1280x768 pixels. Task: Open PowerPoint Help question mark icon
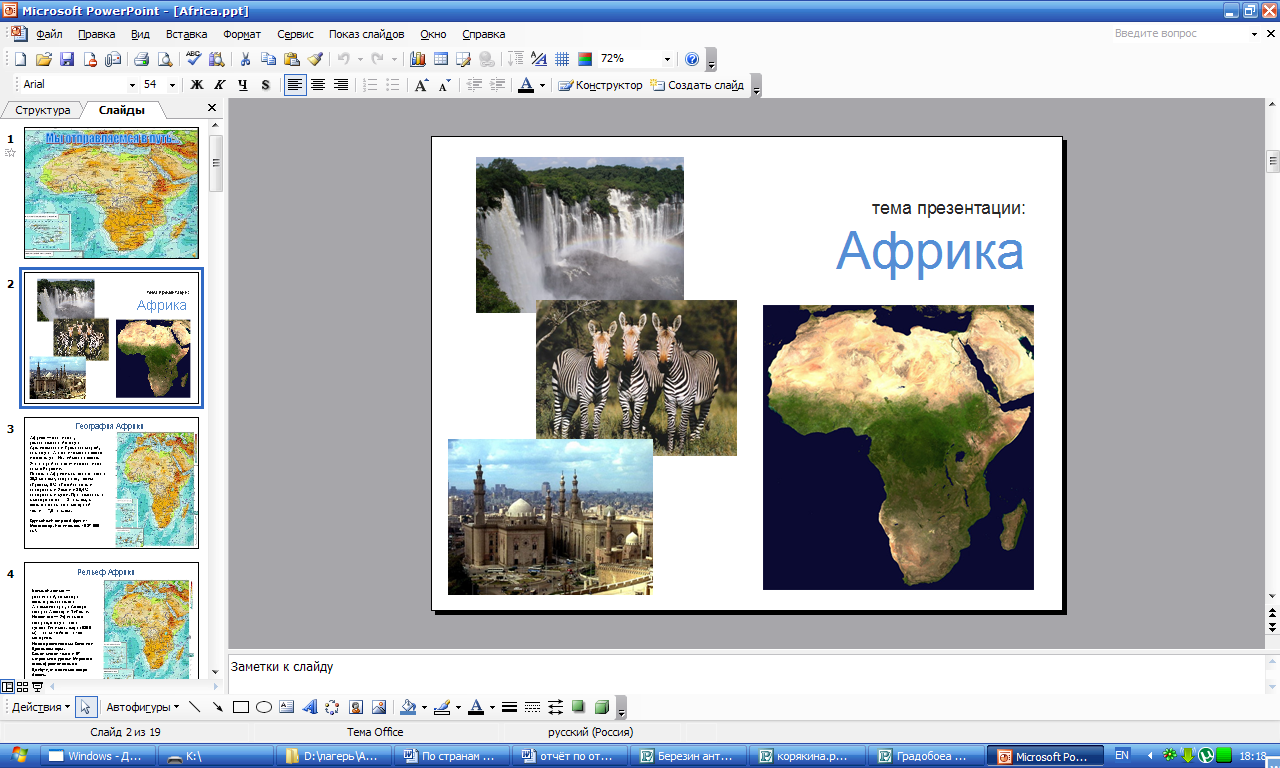click(692, 59)
